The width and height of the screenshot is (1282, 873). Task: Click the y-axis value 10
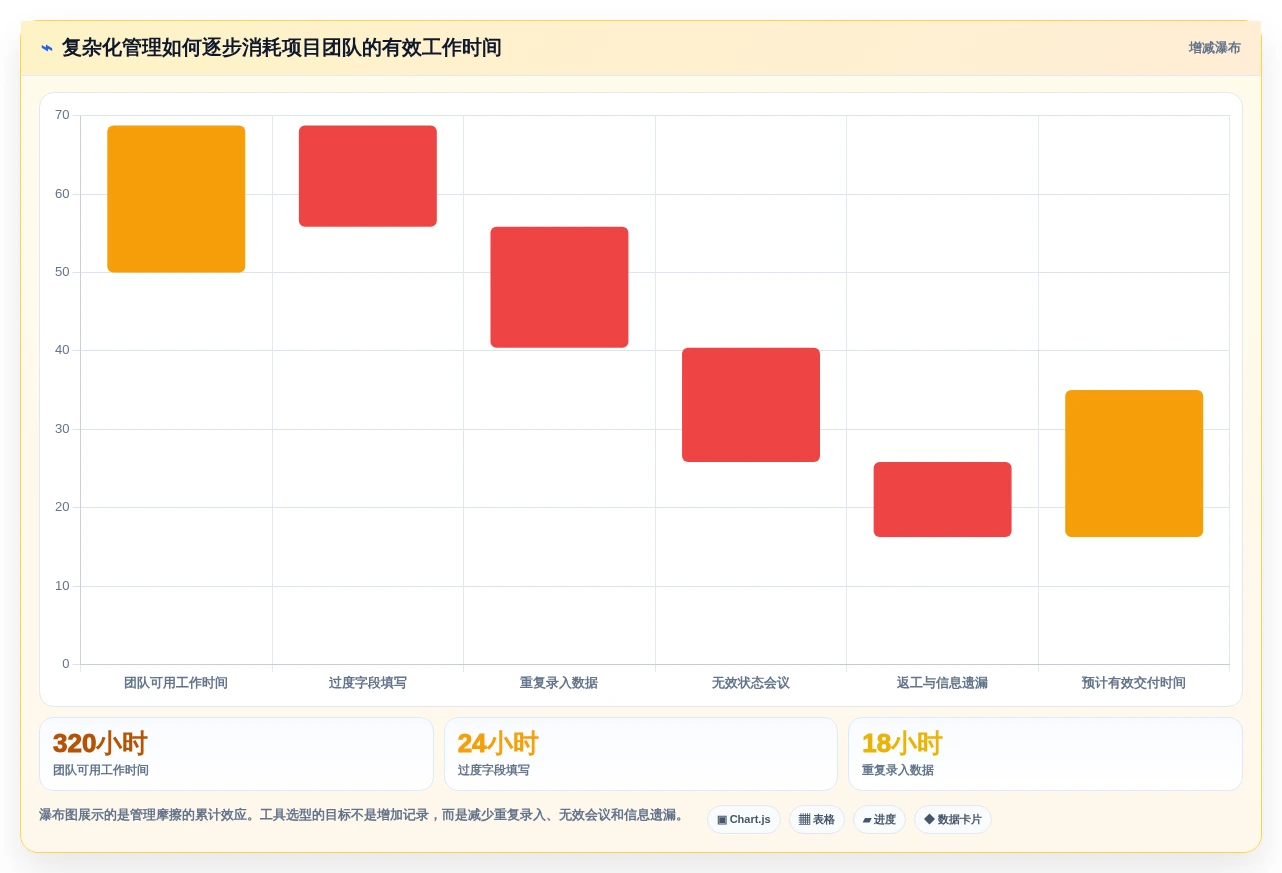[62, 586]
